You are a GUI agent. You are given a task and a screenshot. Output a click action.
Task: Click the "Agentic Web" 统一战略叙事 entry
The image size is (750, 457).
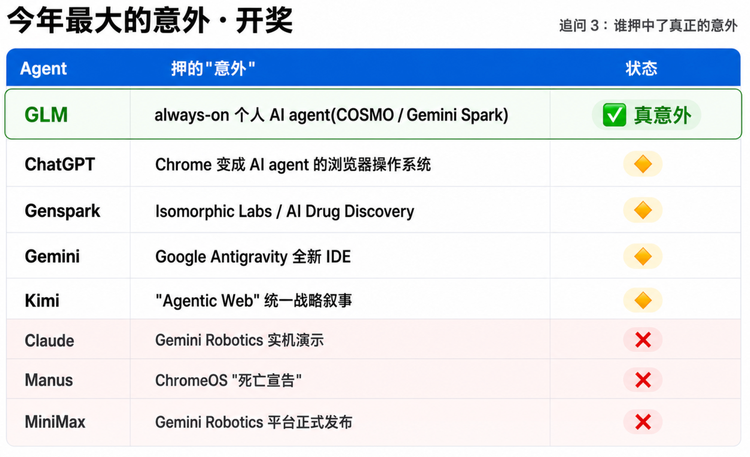254,301
